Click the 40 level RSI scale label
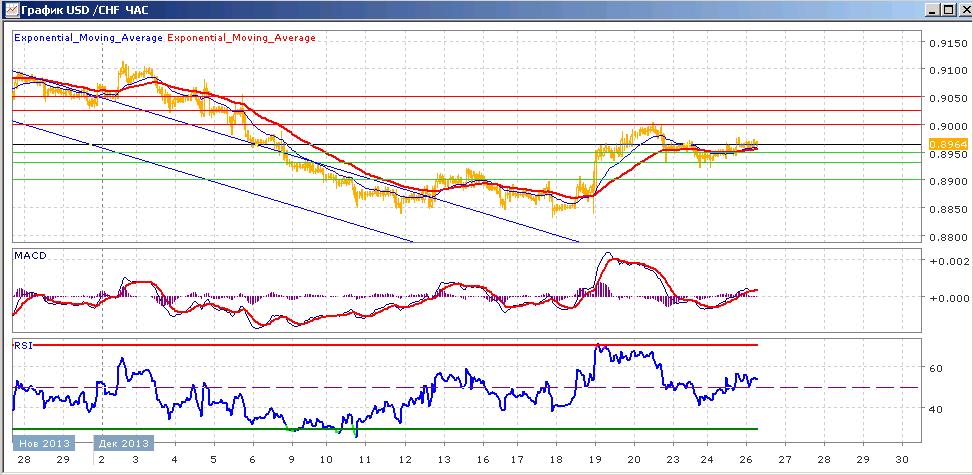The image size is (973, 475). point(936,409)
